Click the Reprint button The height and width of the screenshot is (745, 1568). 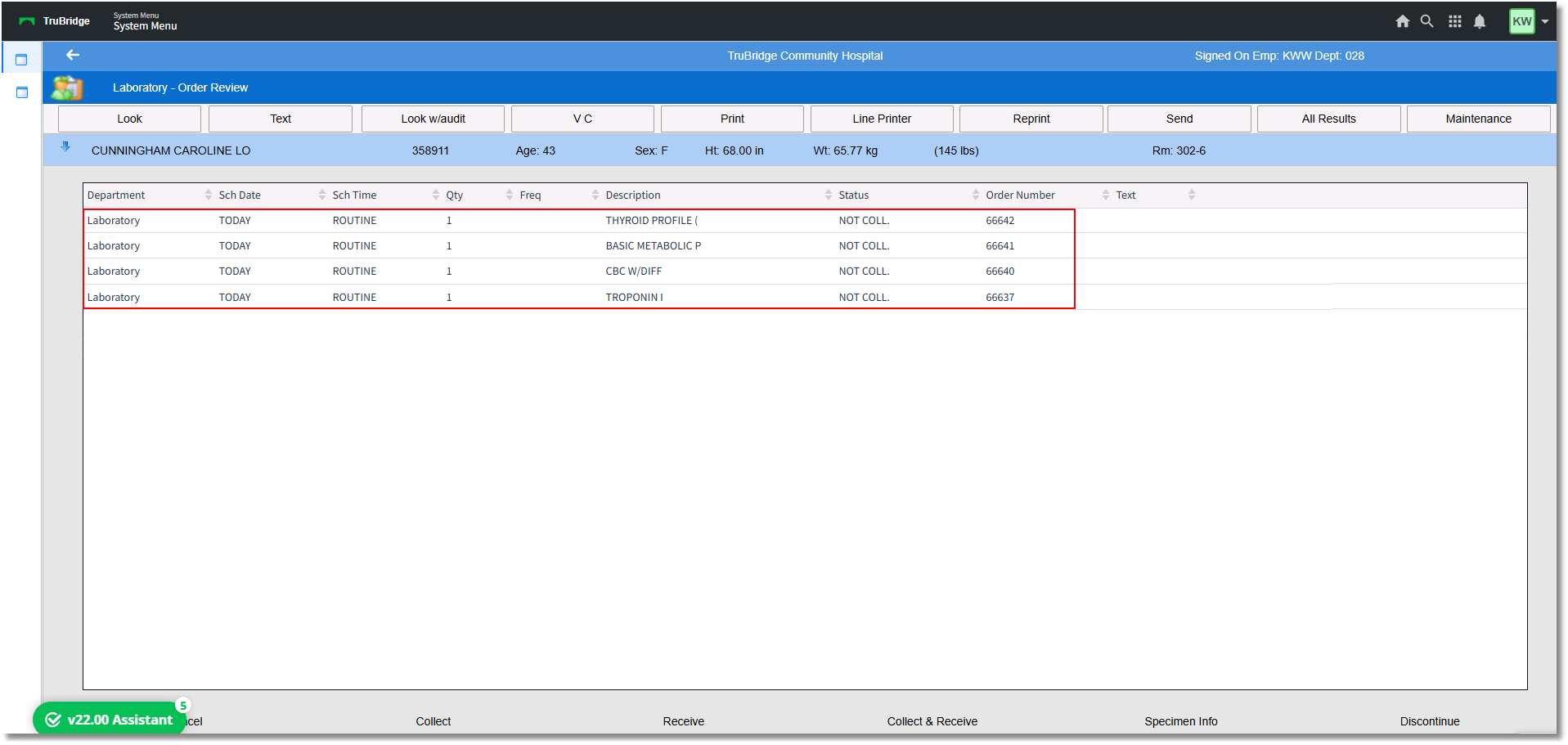point(1031,119)
